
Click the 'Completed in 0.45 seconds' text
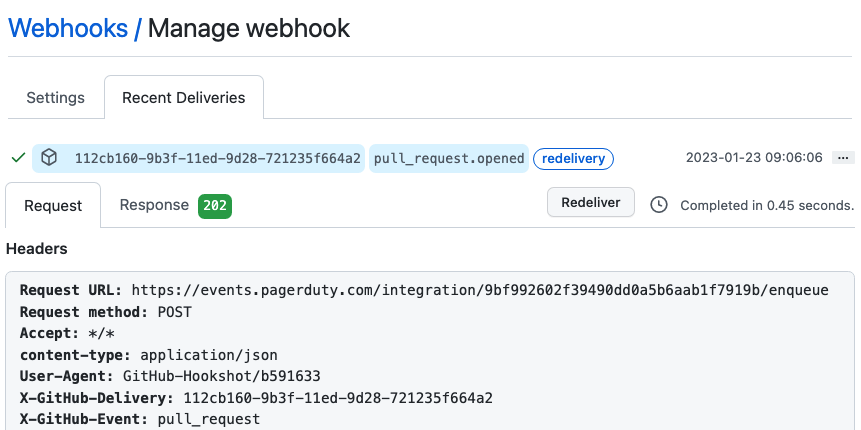click(x=766, y=205)
